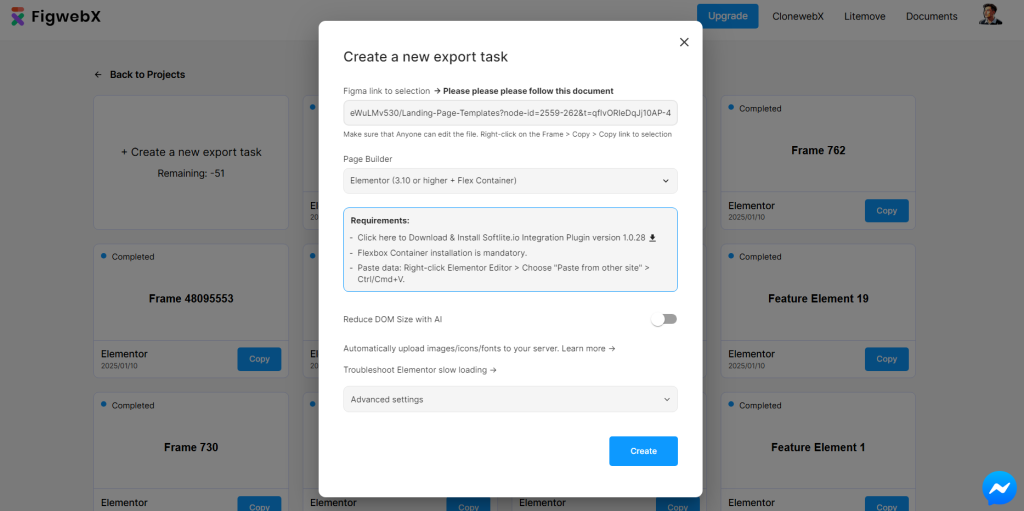Expand the Advanced settings section
Screen dimensions: 1024x511
pos(510,399)
